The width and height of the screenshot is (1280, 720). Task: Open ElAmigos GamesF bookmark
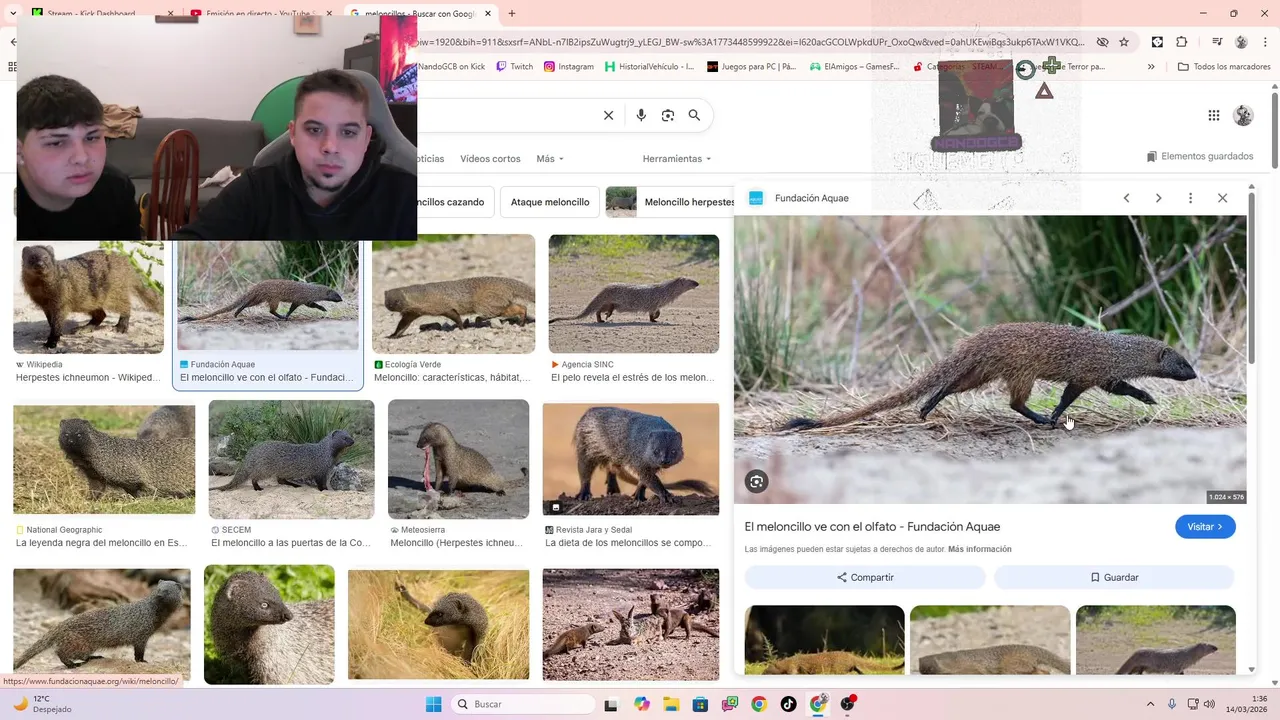[x=855, y=67]
